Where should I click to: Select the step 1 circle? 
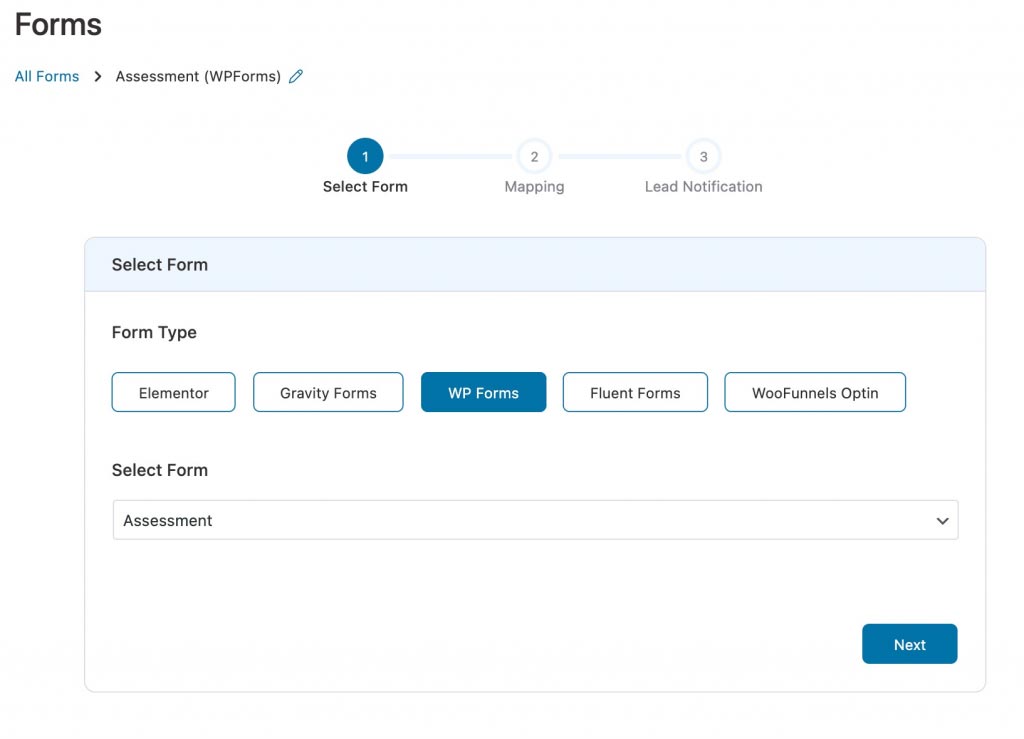coord(365,156)
